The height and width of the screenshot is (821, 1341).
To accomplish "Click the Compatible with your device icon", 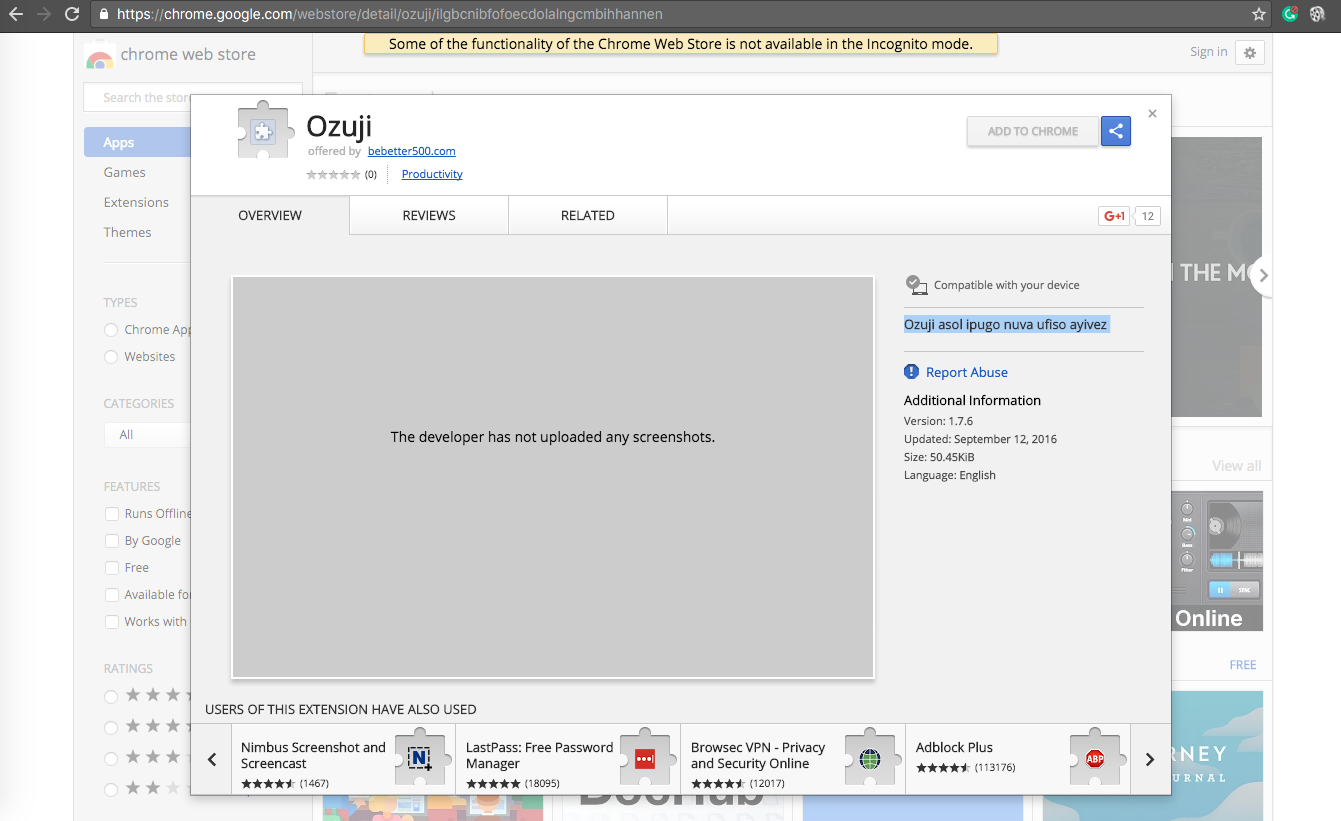I will [x=915, y=285].
